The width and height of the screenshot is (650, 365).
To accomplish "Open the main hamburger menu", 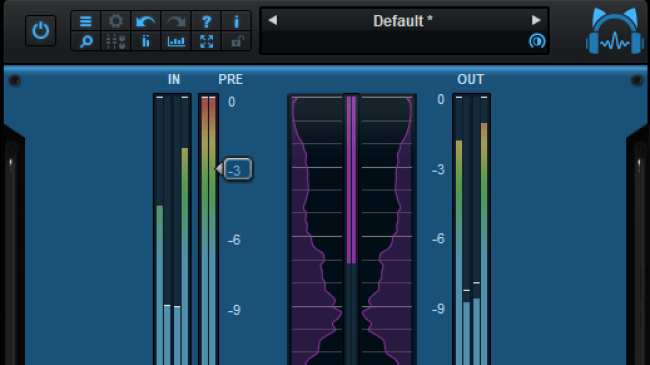I will (x=86, y=21).
